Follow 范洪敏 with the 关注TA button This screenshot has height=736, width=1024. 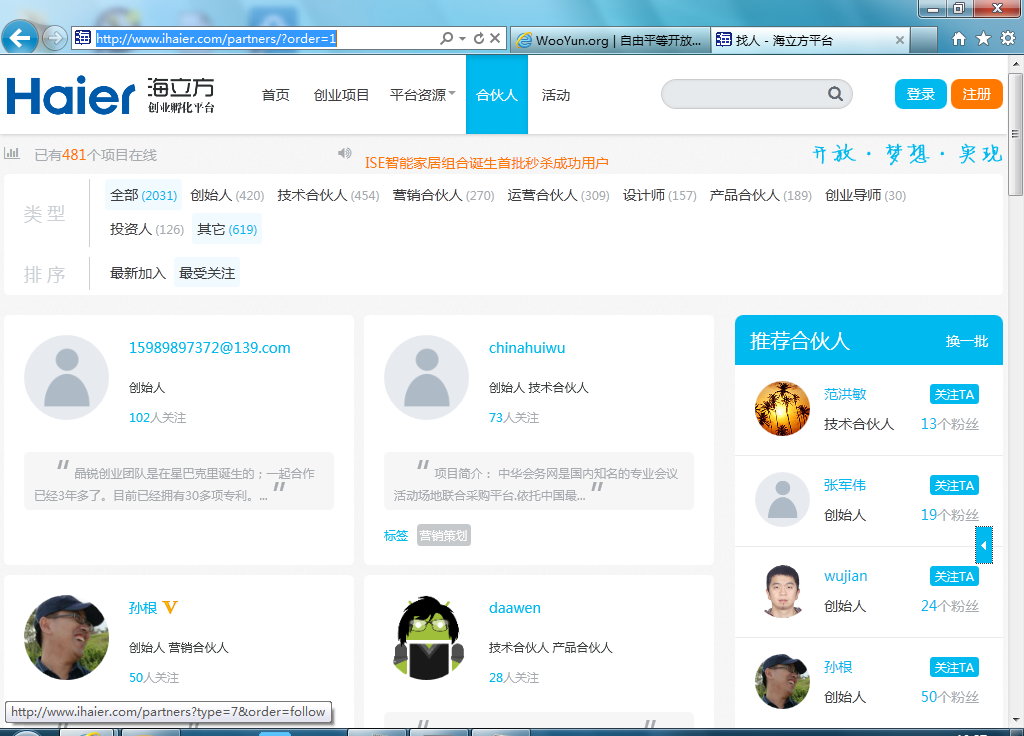(954, 394)
